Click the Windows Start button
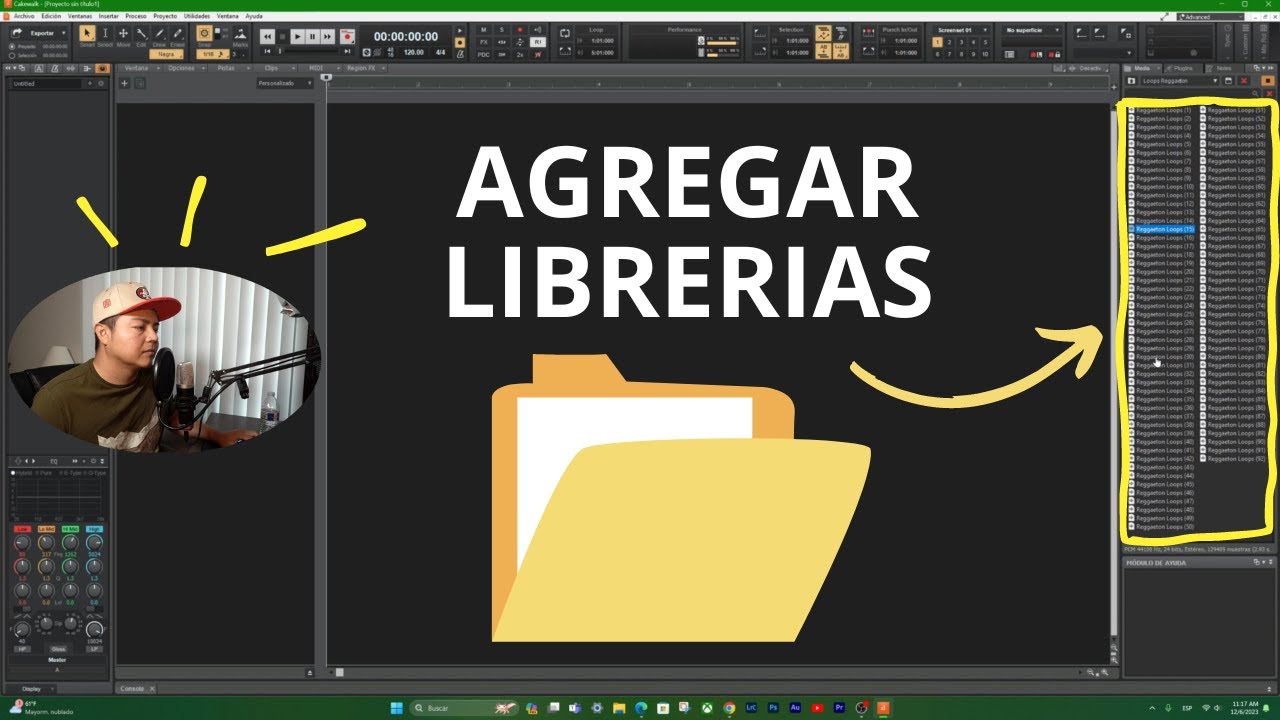Viewport: 1280px width, 720px height. click(396, 708)
